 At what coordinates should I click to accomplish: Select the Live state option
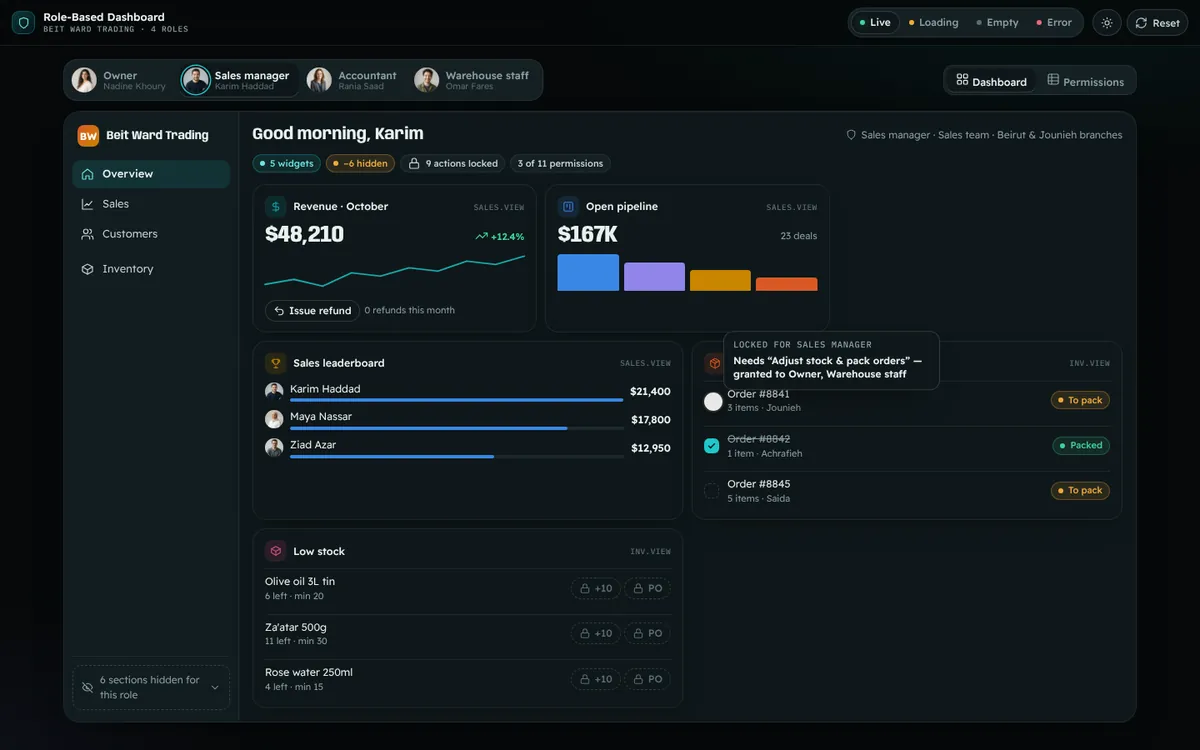875,22
